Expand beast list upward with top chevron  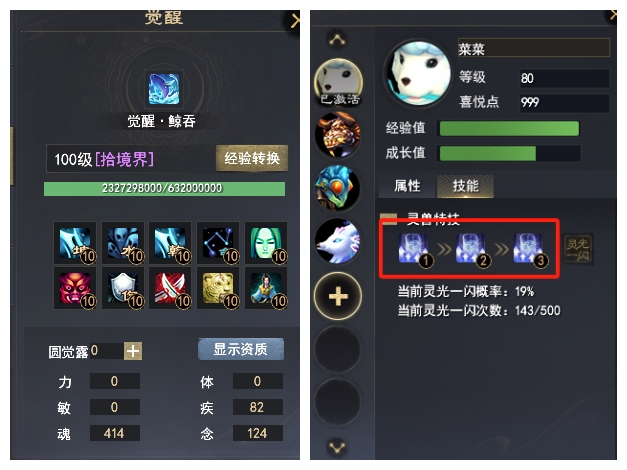point(337,39)
